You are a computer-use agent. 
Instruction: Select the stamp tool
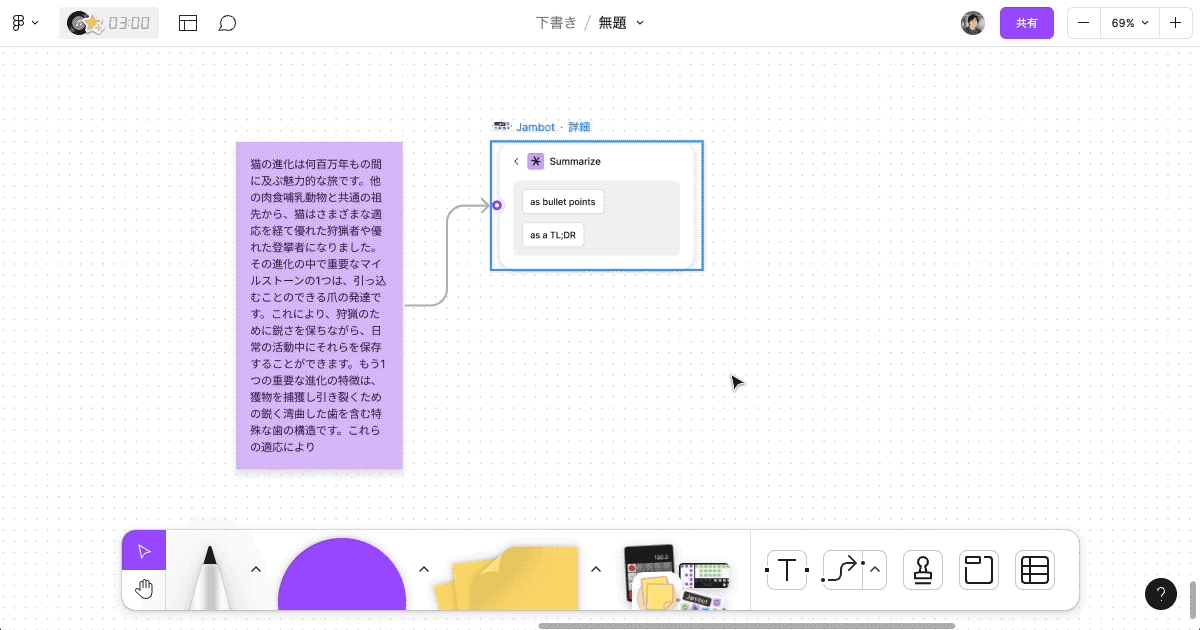pos(922,570)
